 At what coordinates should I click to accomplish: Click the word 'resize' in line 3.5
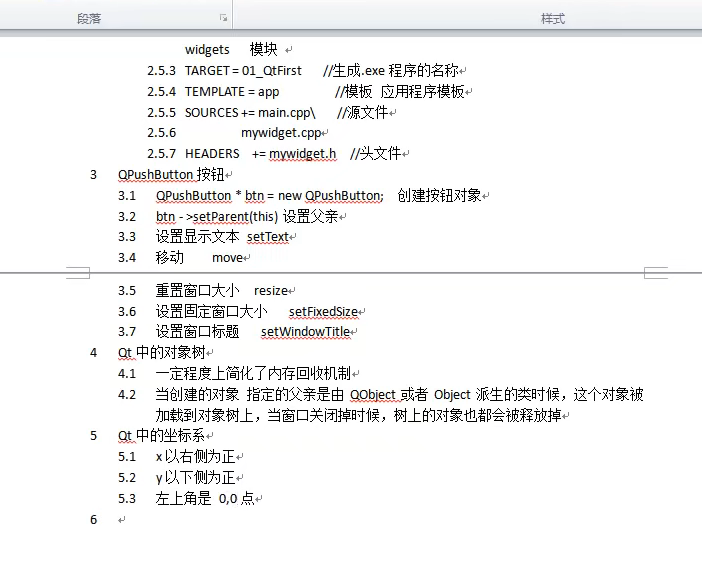[271, 291]
